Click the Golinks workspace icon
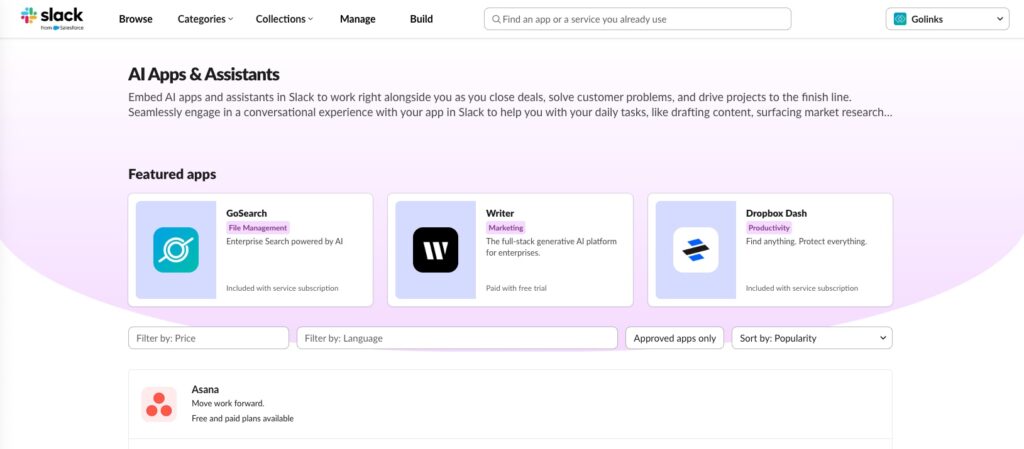The image size is (1024, 449). 900,19
